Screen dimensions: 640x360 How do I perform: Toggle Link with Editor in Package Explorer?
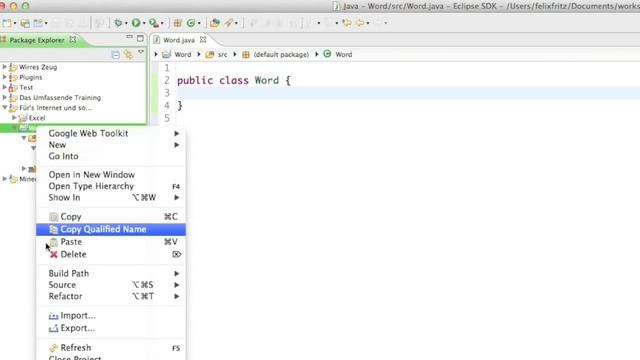coord(128,55)
